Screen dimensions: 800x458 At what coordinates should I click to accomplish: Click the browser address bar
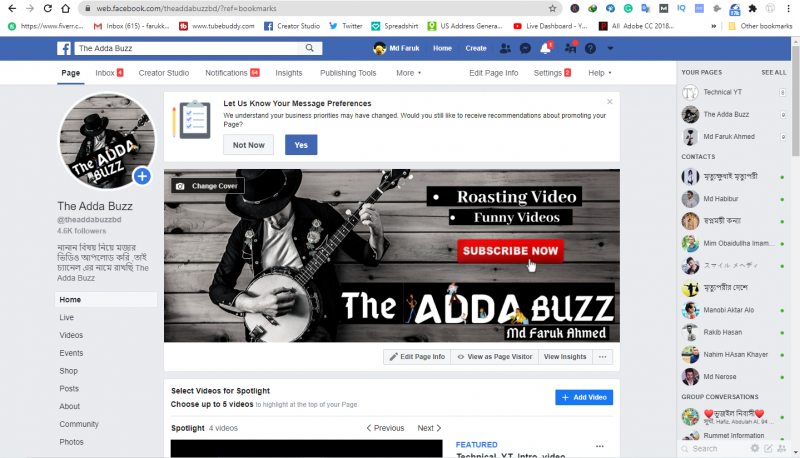click(319, 8)
